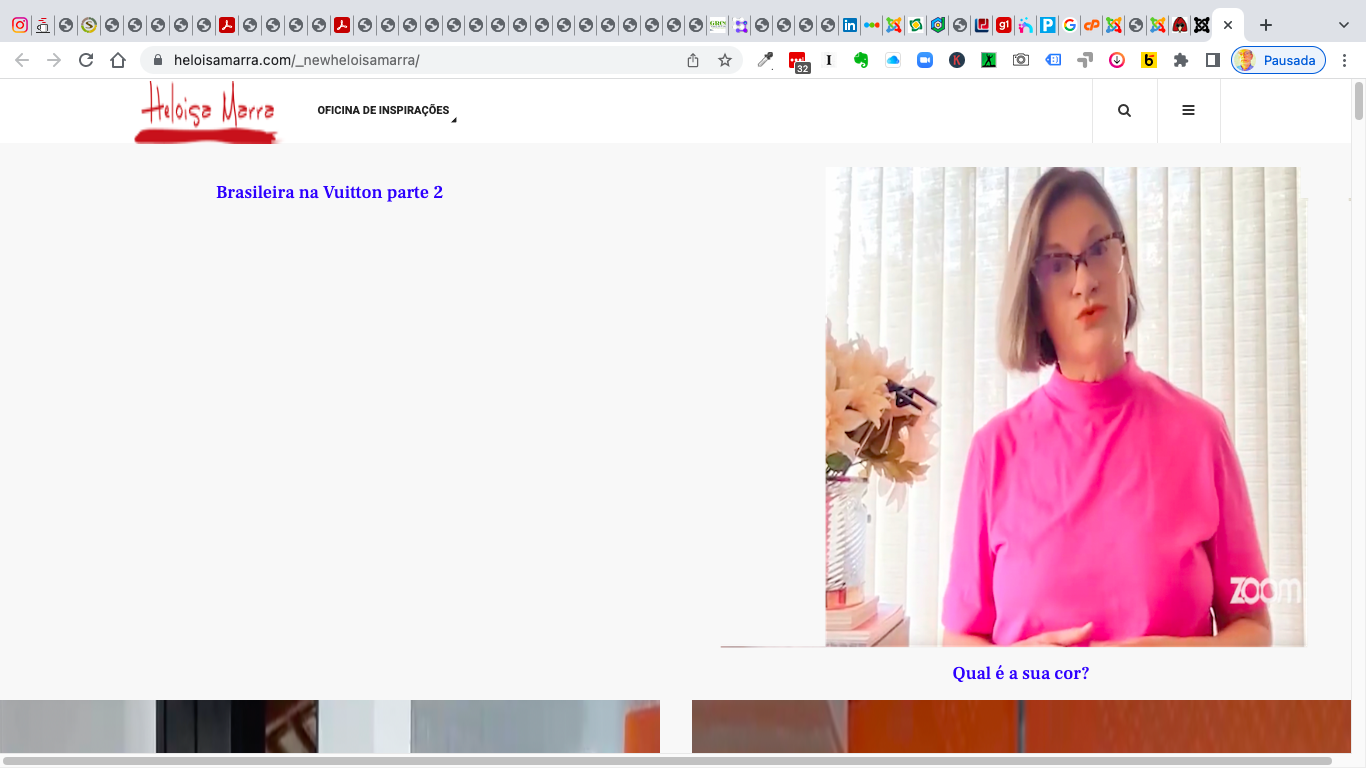This screenshot has width=1366, height=768.
Task: Go to the browser home page
Action: 118,60
